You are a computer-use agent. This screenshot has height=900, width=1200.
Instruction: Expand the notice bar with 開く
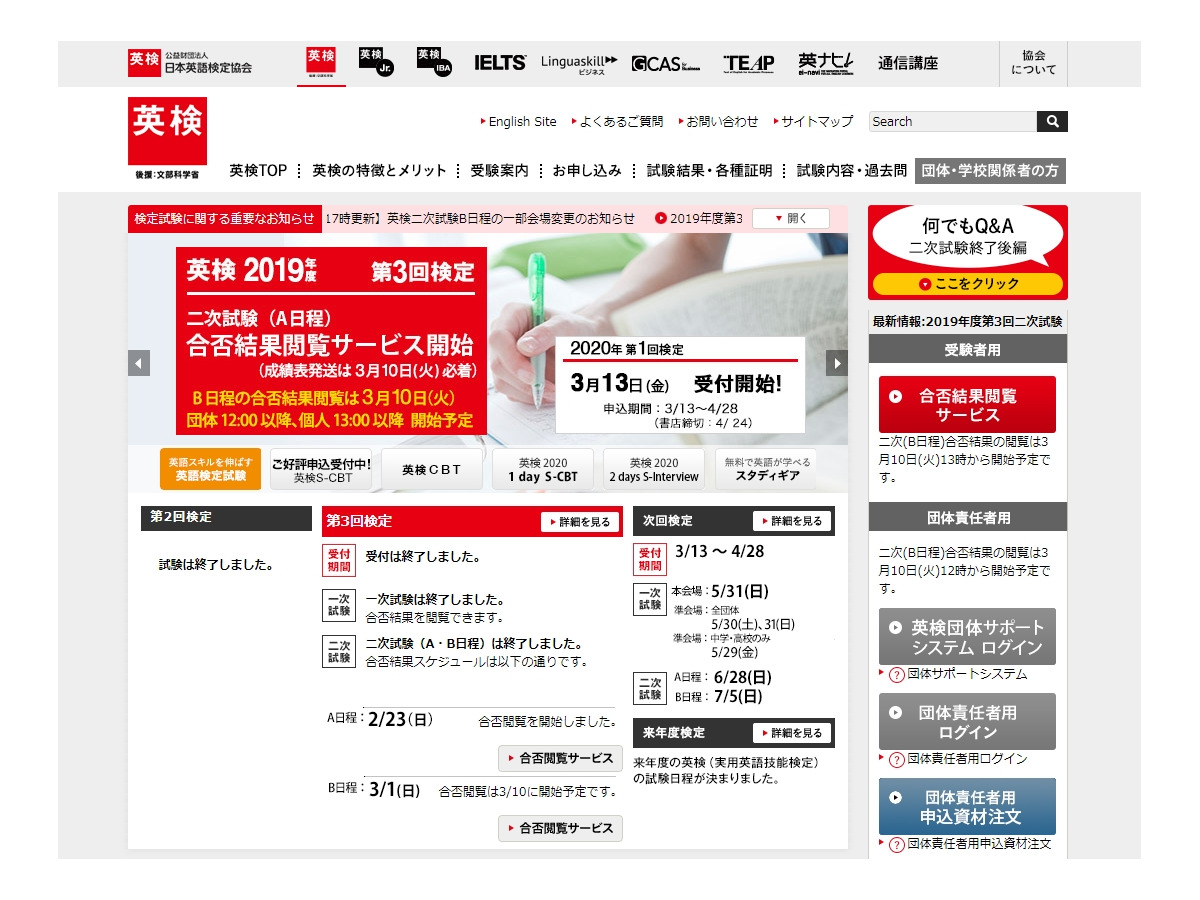tap(791, 218)
